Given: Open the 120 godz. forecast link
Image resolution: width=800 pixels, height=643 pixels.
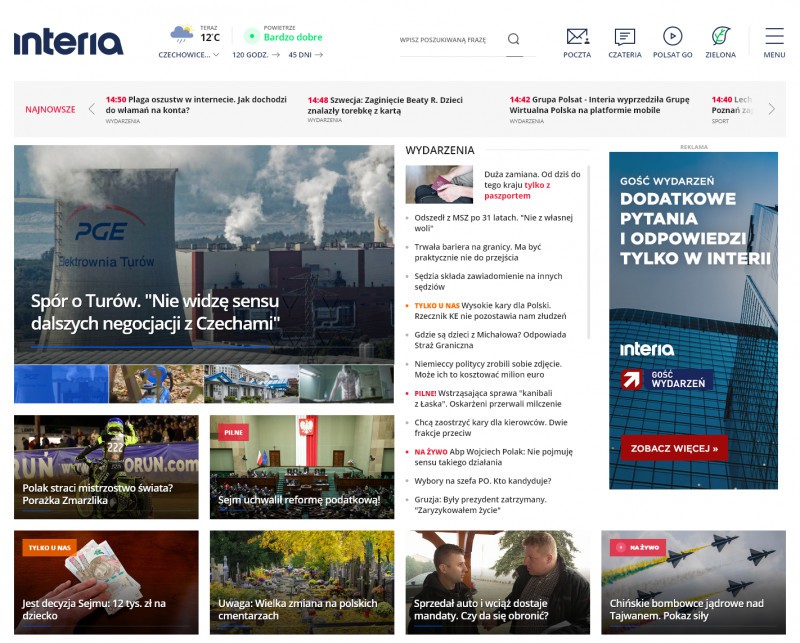Looking at the screenshot, I should (256, 55).
